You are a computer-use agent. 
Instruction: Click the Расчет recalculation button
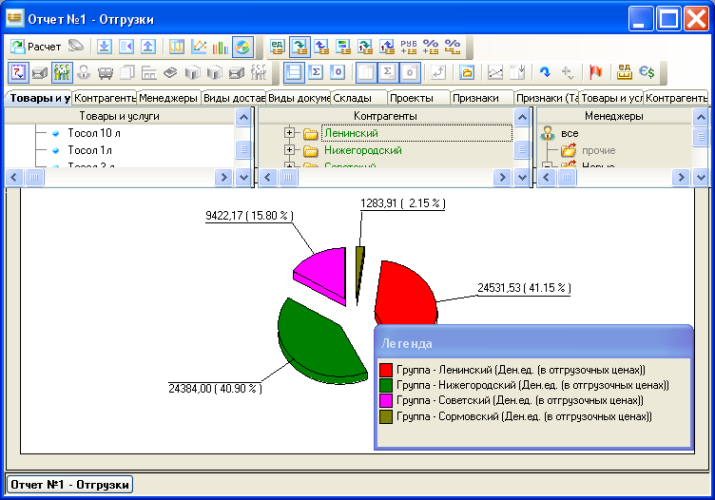(35, 46)
